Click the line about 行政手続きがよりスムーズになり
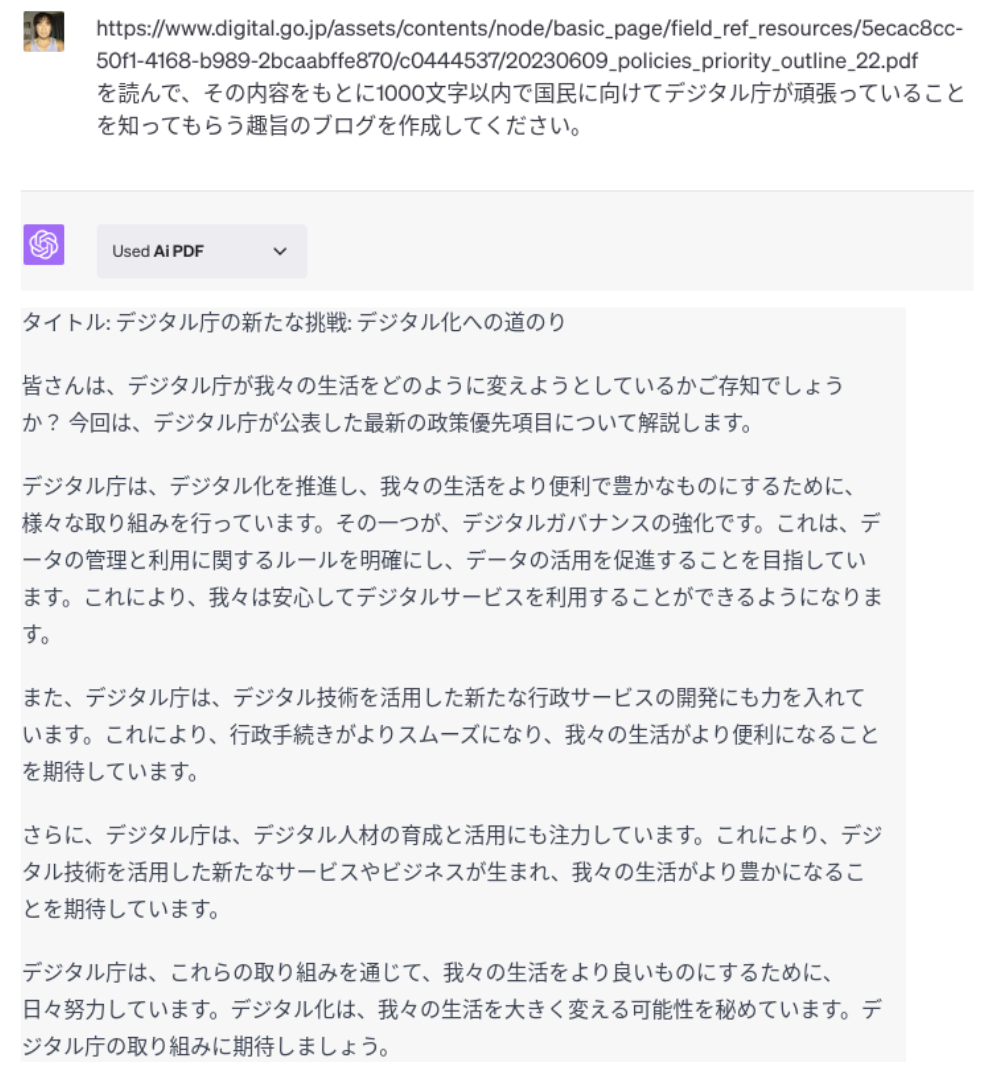994x1070 pixels. coord(450,735)
